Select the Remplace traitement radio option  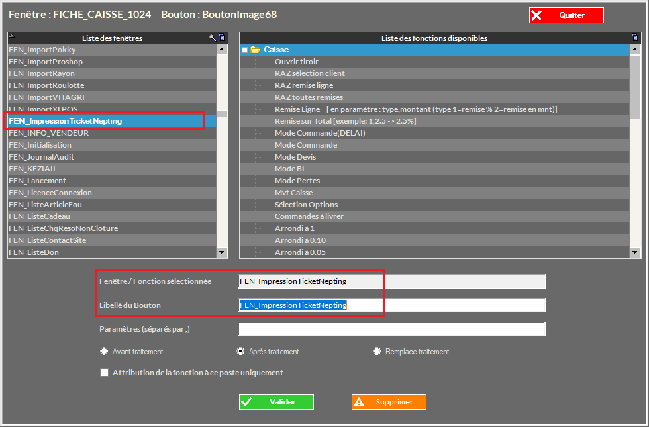(376, 351)
